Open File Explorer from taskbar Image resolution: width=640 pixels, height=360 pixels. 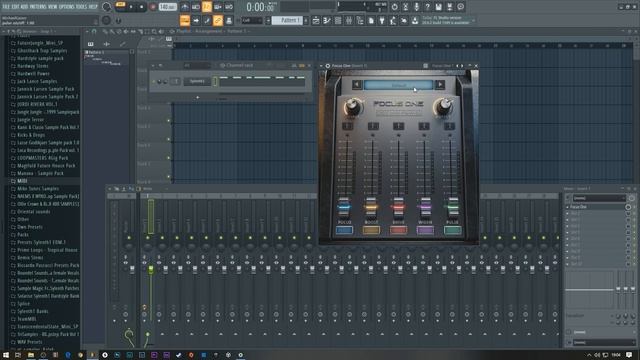31,355
